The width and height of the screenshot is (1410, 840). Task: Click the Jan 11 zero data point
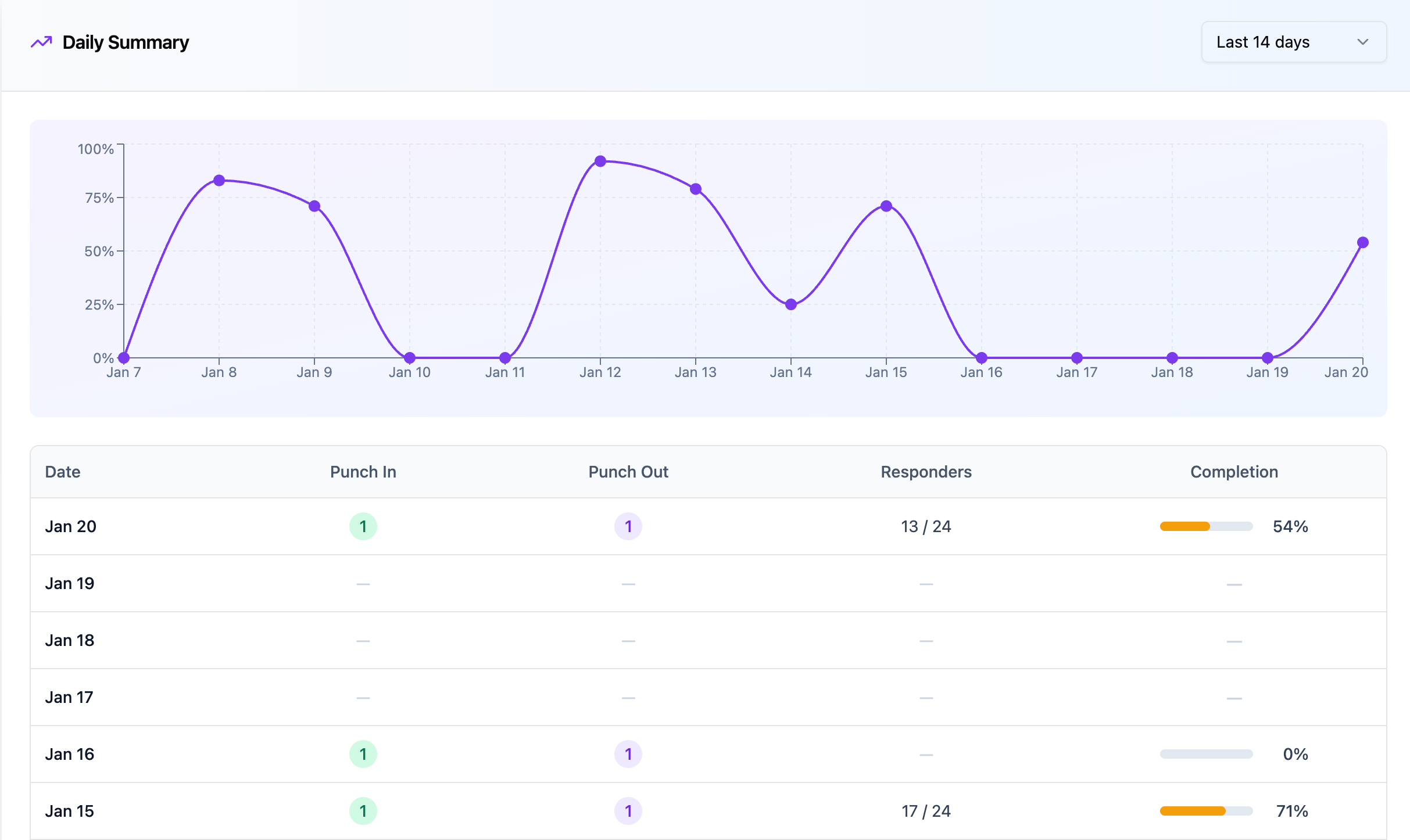(505, 358)
